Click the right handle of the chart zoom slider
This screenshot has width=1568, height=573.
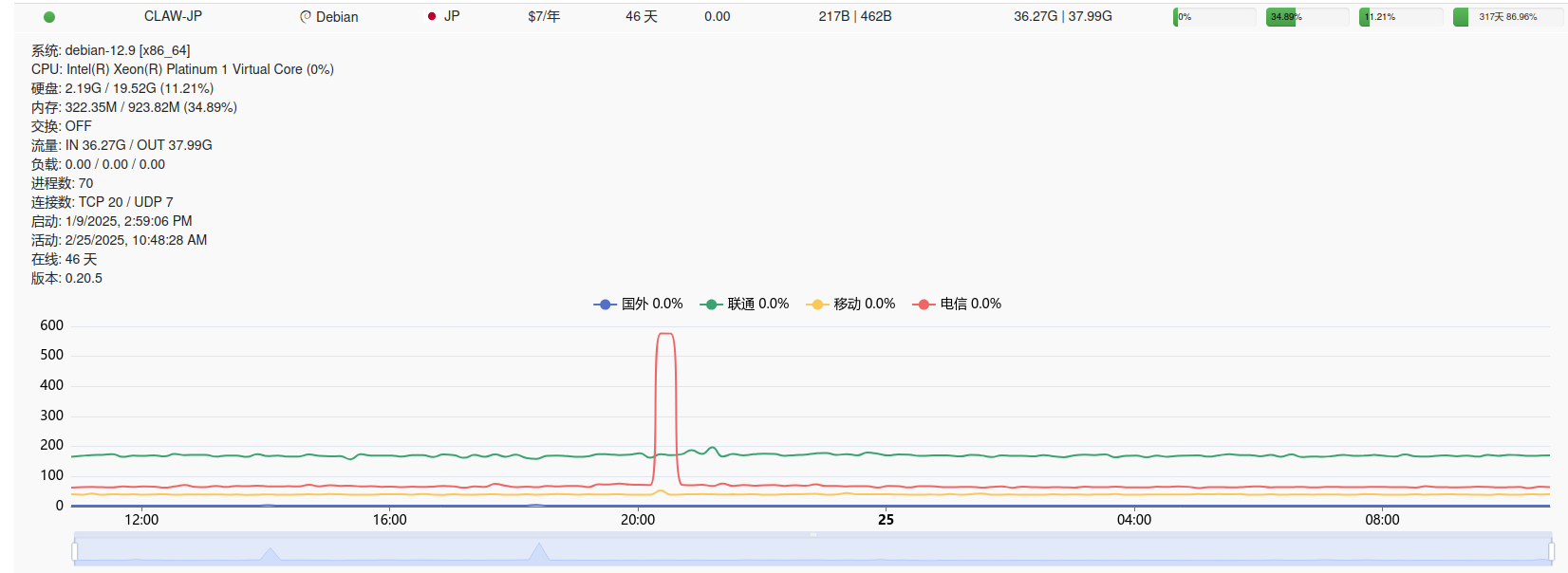(1551, 551)
